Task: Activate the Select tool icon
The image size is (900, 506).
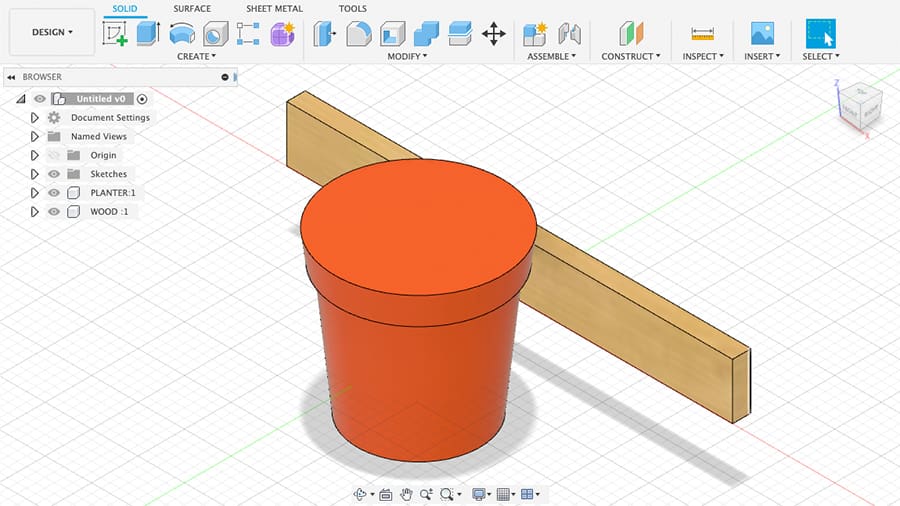Action: coord(821,33)
